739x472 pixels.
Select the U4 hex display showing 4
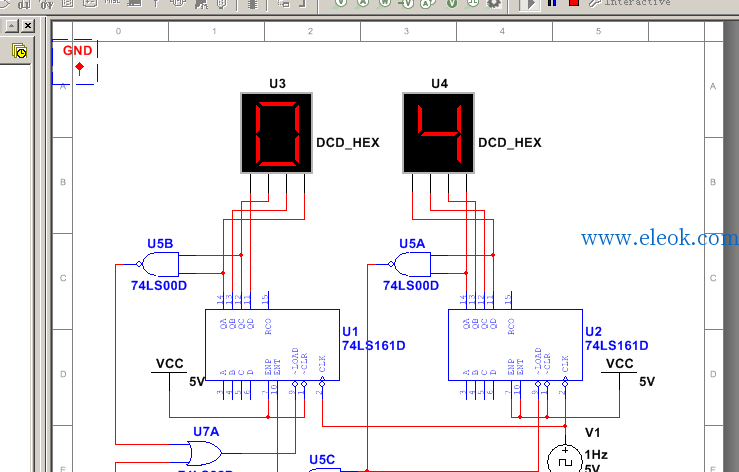coord(438,133)
